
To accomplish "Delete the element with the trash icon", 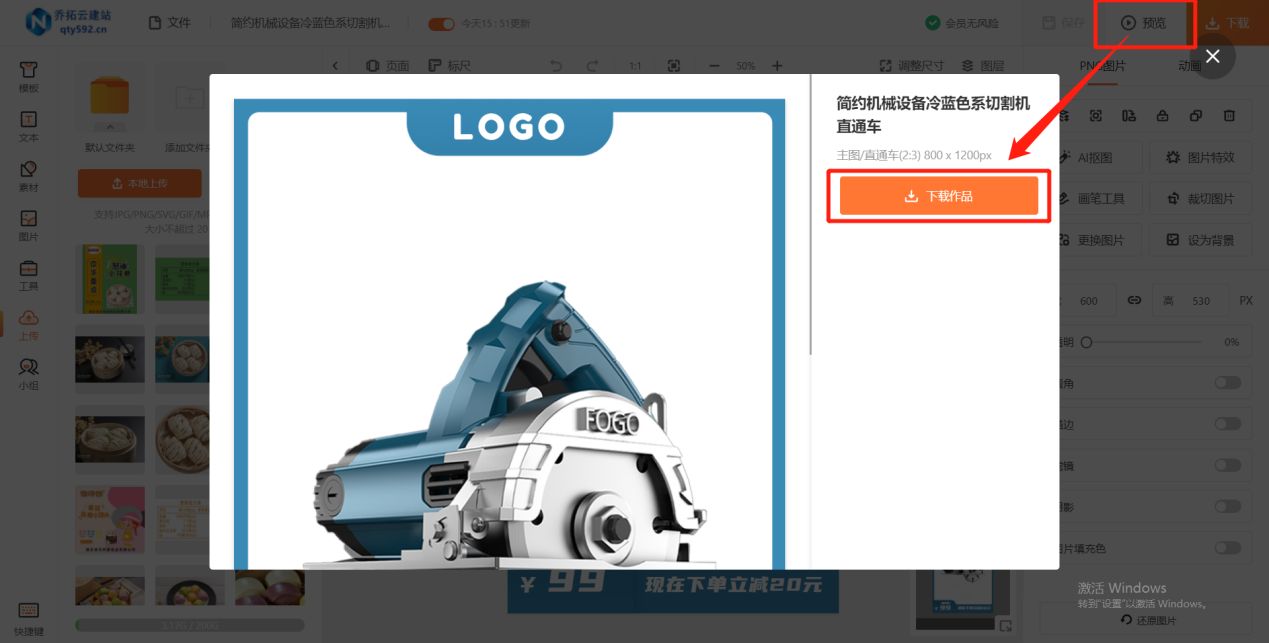I will coord(1229,115).
